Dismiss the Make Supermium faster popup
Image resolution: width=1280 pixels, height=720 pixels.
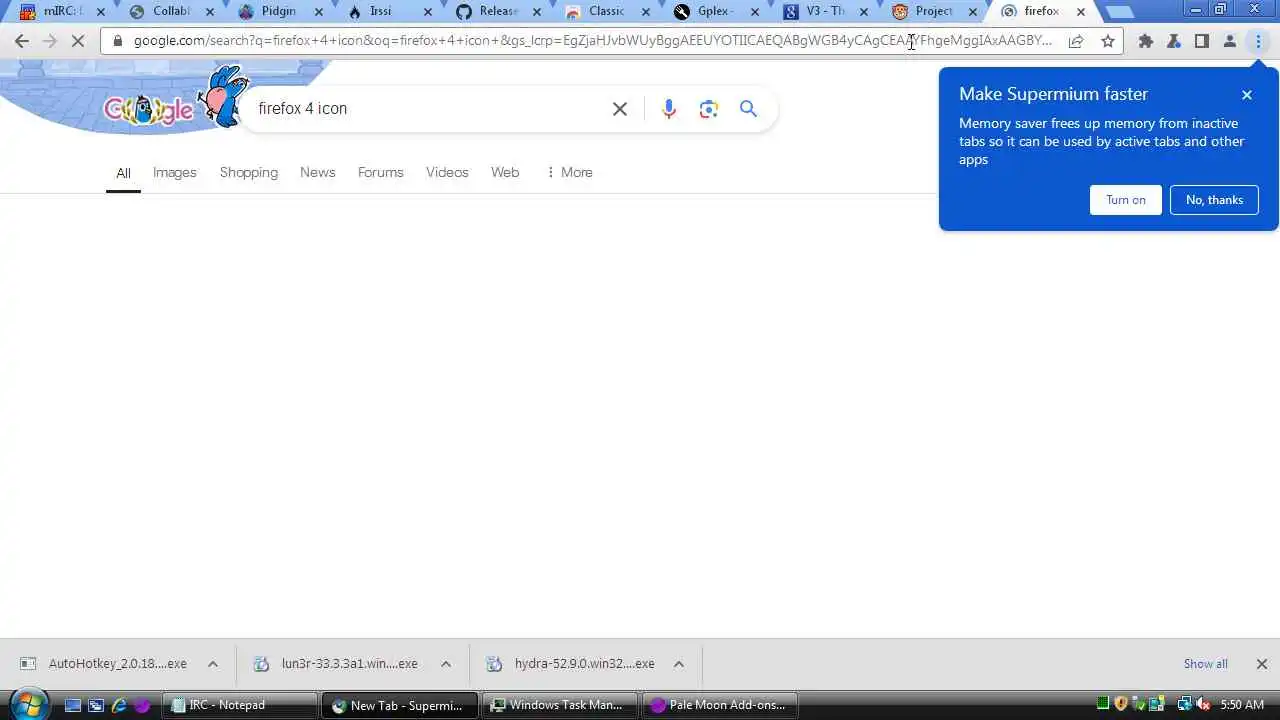[1247, 95]
